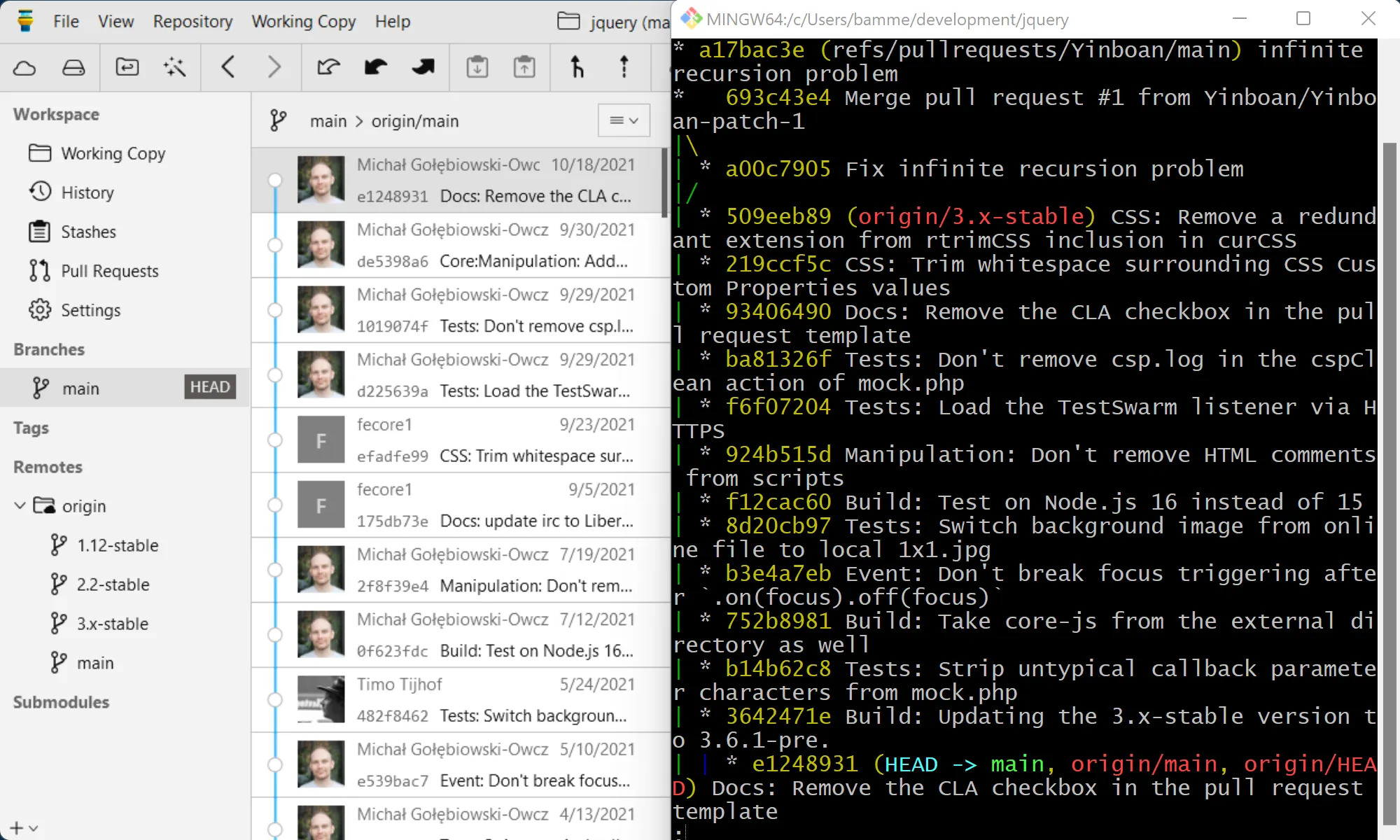Screen dimensions: 1400x840
Task: Open Stashes in the sidebar
Action: click(125, 232)
